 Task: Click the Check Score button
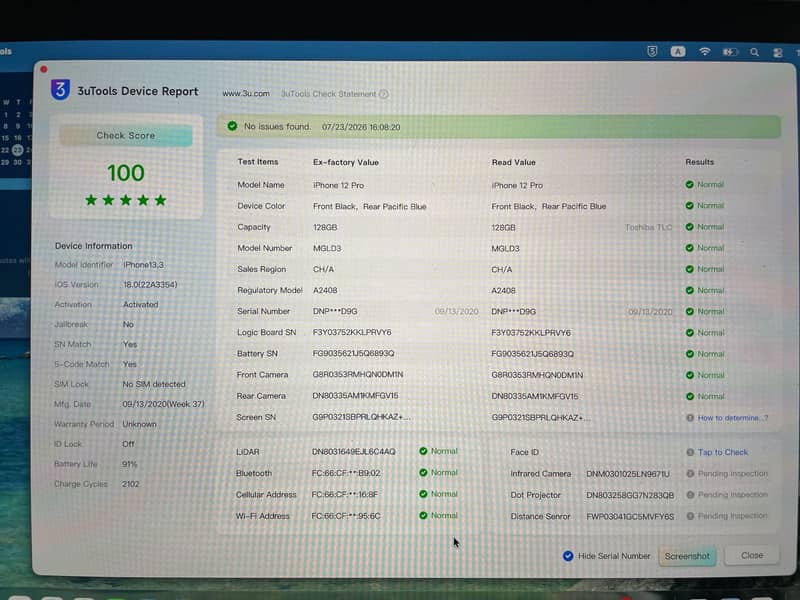coord(126,135)
